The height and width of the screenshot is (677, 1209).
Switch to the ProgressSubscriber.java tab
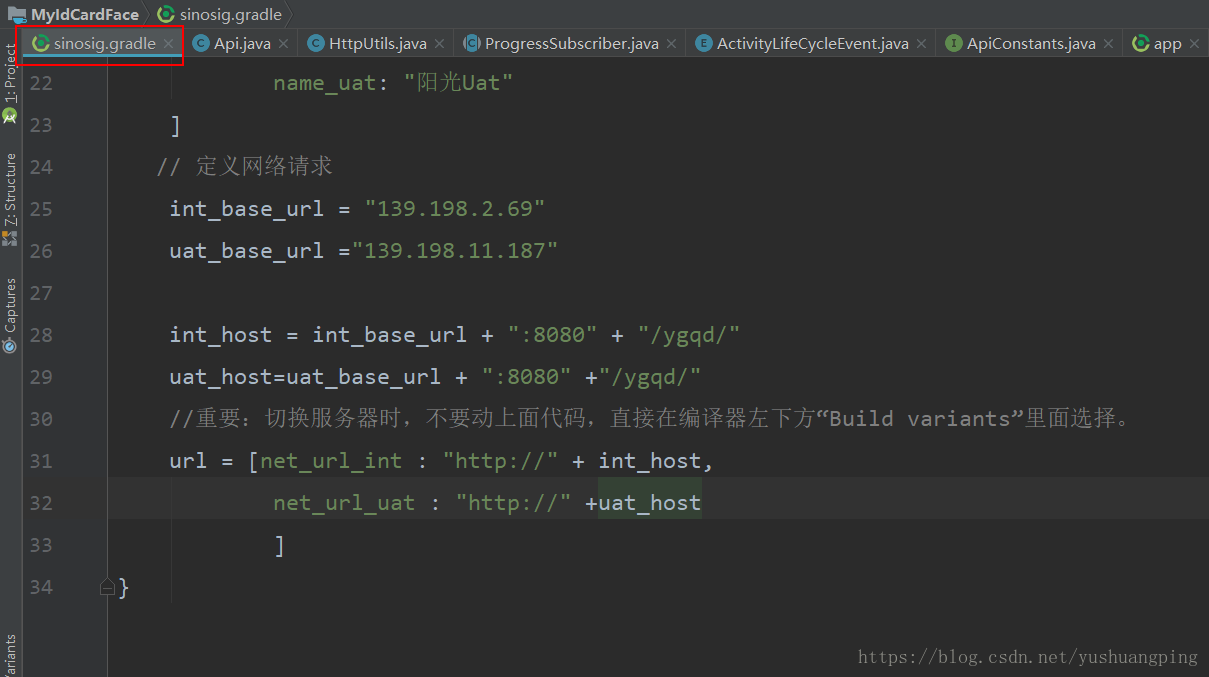click(571, 44)
